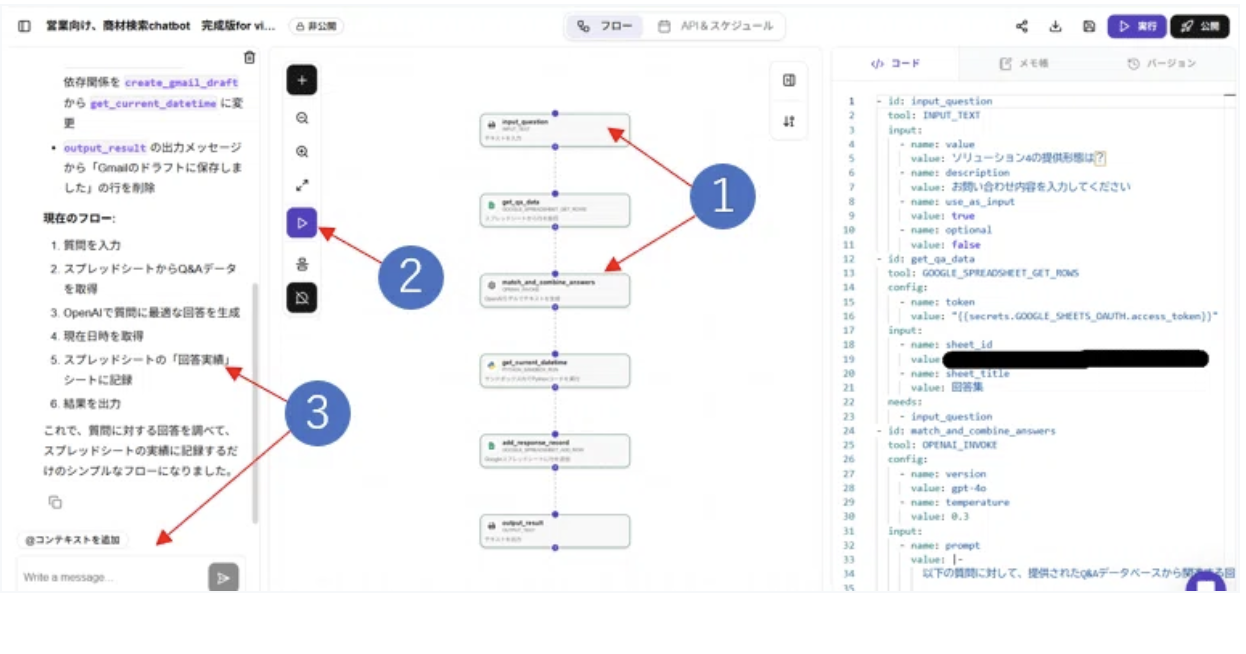Collapse the 'id: match_and_combine_answers' code block

coord(878,431)
